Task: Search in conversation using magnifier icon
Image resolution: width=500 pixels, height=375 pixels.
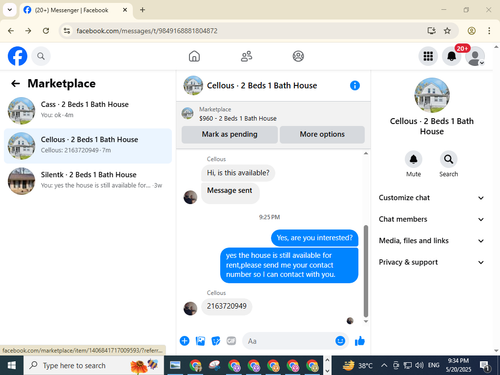Action: (448, 159)
